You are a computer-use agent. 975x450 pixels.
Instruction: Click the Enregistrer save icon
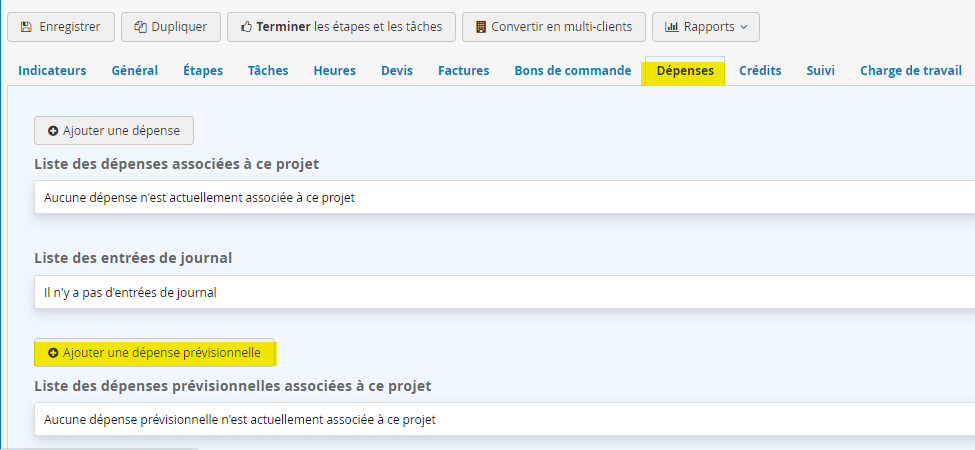[x=26, y=27]
